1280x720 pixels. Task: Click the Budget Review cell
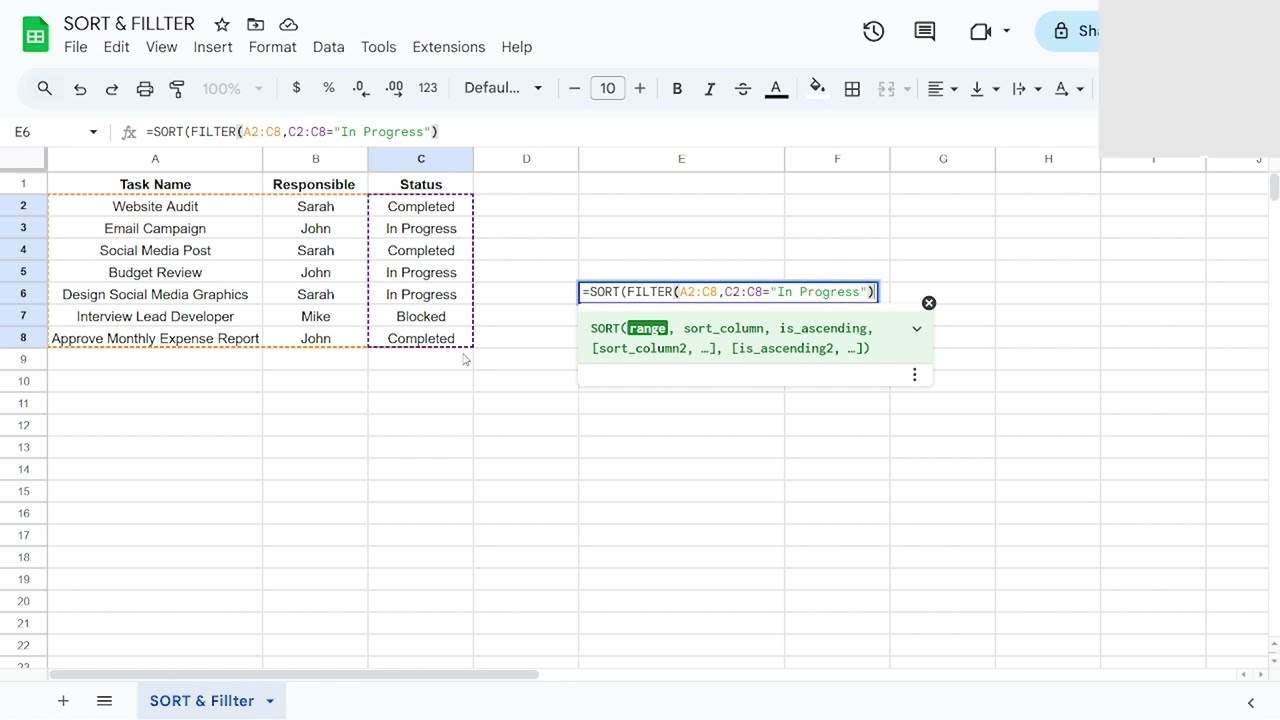tap(155, 272)
